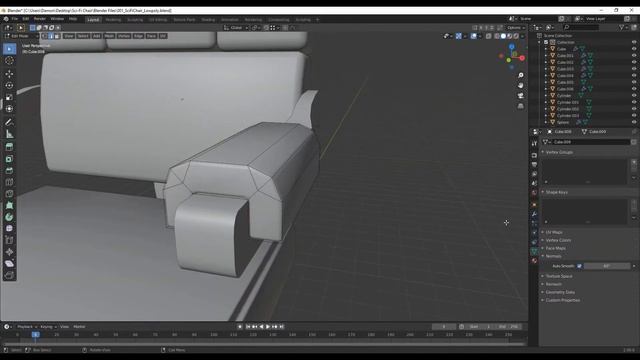
Task: Choose the Smooth tool
Action: (x=9, y=229)
